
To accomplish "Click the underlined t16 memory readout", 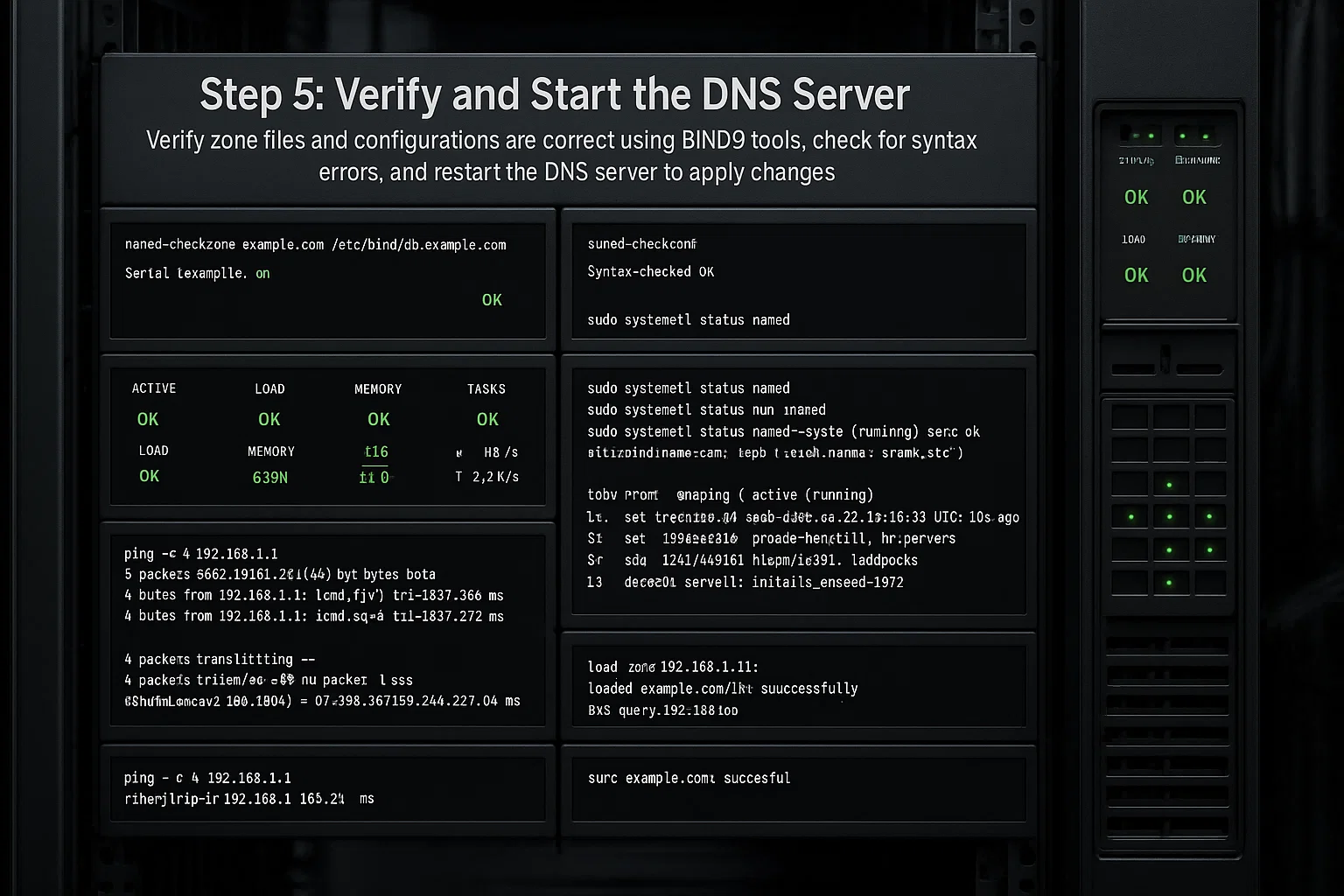I will tap(374, 451).
